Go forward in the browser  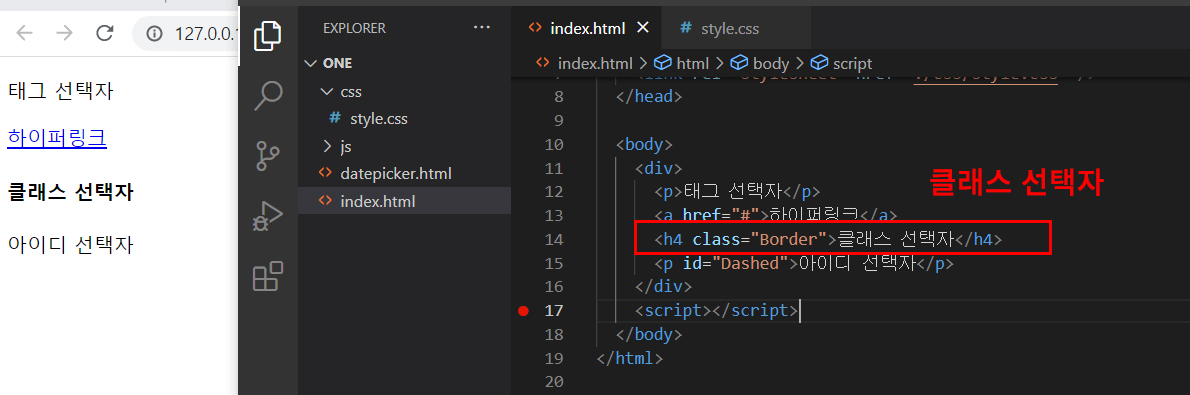65,33
